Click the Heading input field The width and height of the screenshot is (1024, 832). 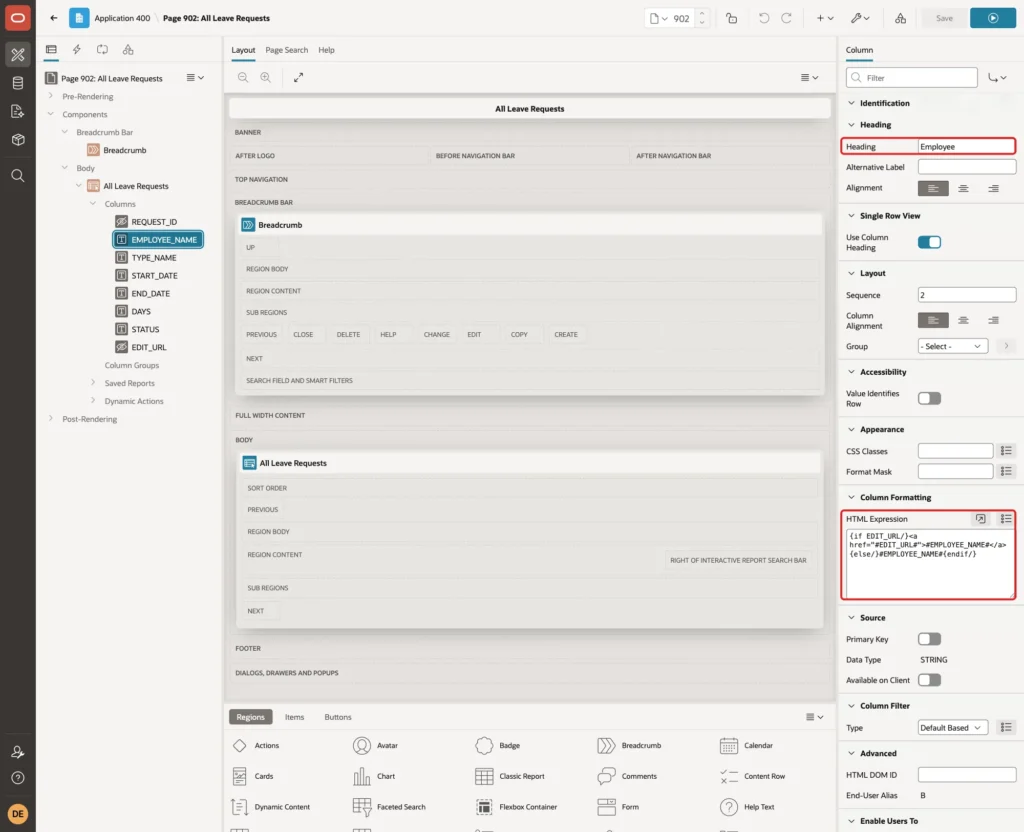pos(967,146)
